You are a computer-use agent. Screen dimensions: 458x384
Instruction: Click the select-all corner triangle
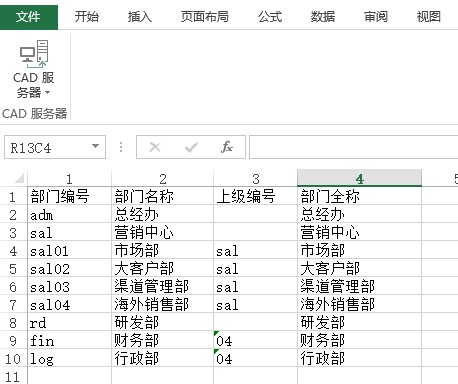(19, 178)
